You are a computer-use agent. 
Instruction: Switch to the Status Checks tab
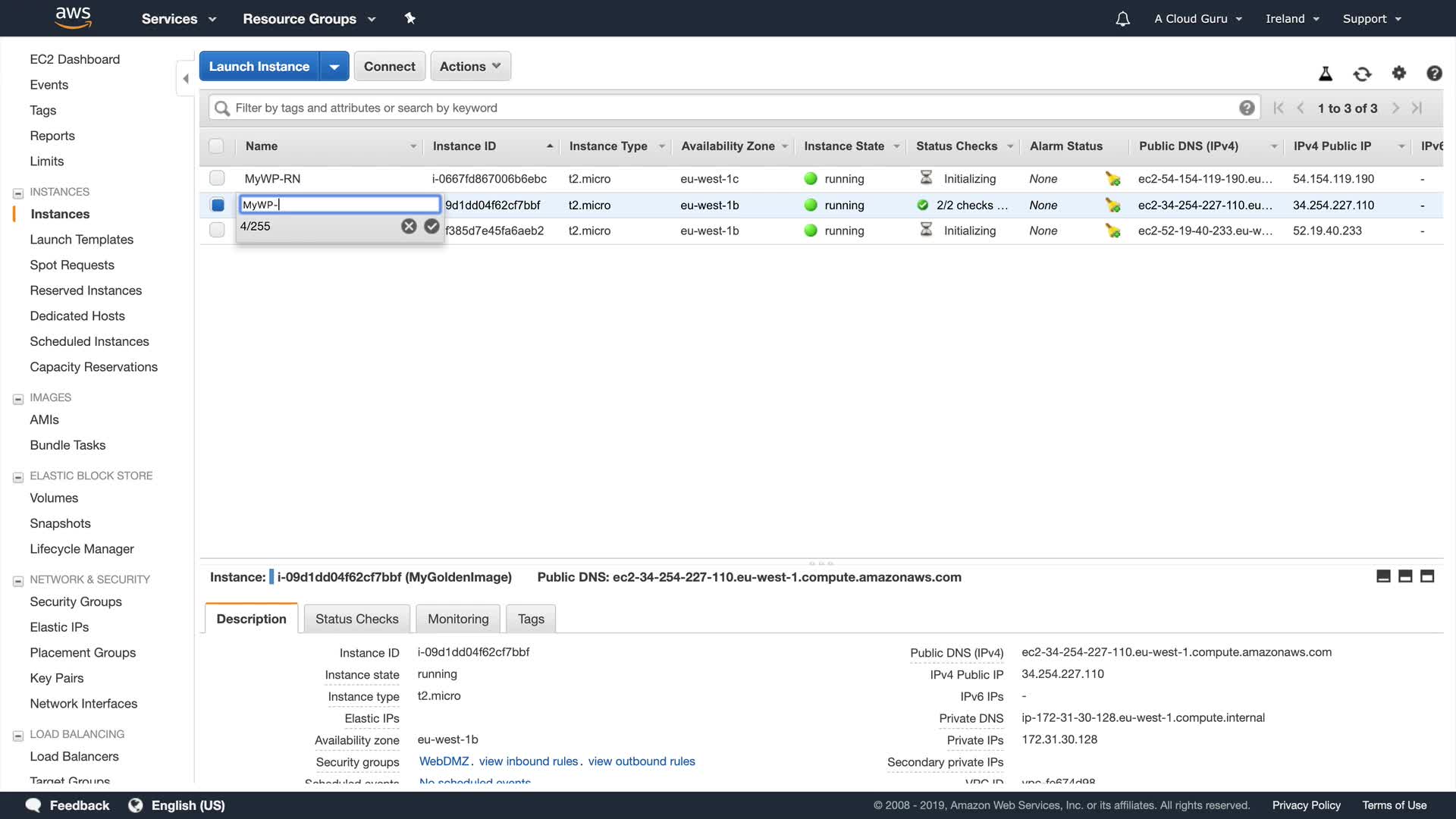pos(356,619)
